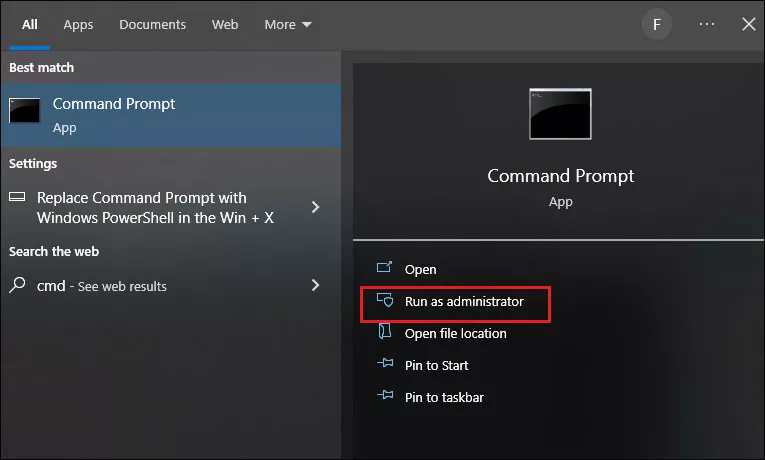Image resolution: width=765 pixels, height=460 pixels.
Task: Choose Pin to taskbar
Action: pos(444,398)
